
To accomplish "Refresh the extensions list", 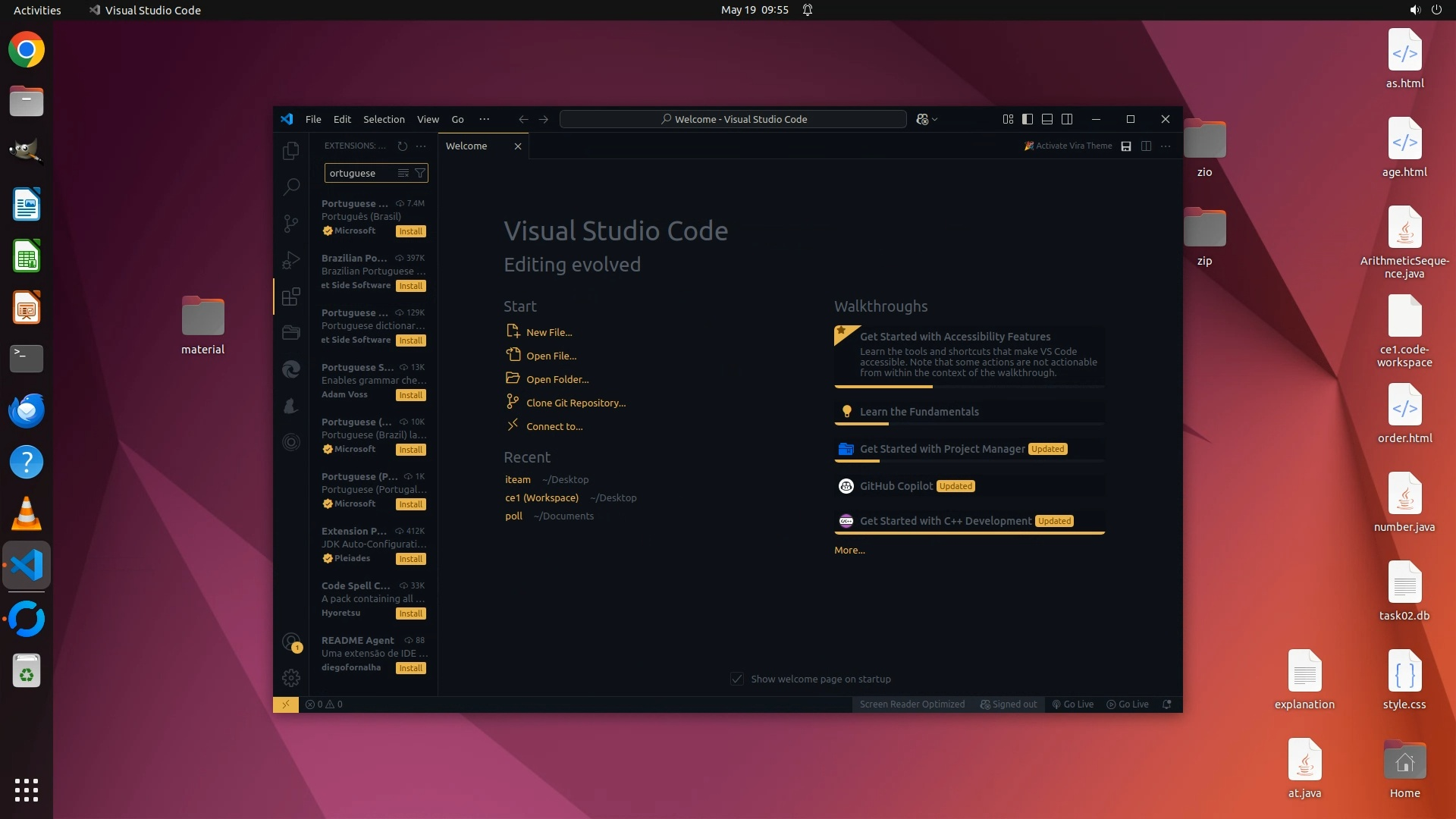I will coord(403,146).
